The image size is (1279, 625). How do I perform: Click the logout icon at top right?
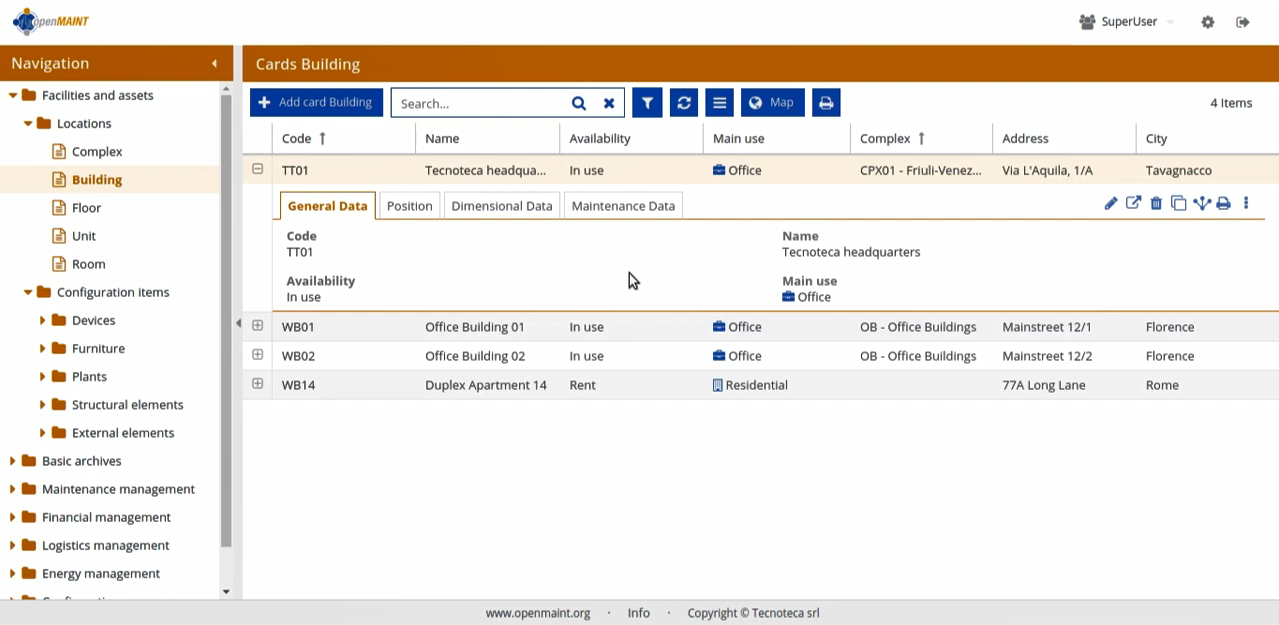1243,22
